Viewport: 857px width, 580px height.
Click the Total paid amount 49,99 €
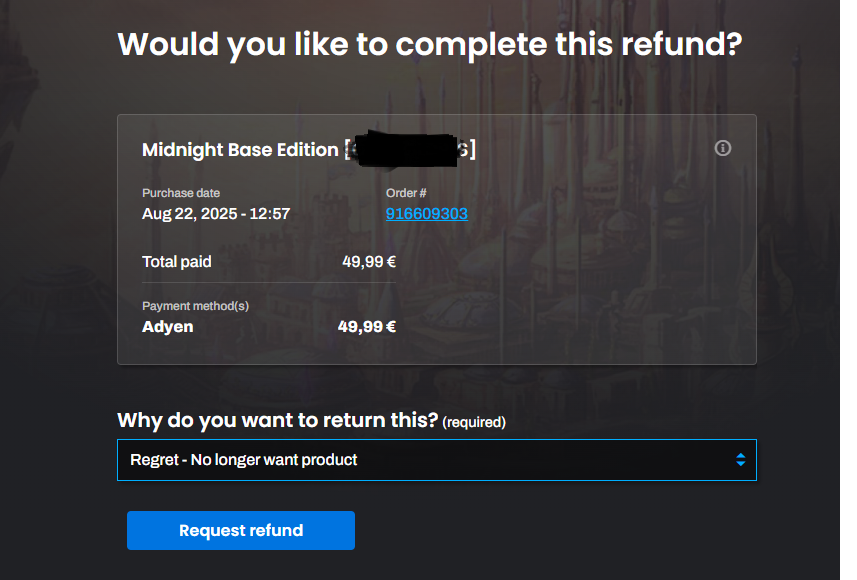(x=369, y=262)
